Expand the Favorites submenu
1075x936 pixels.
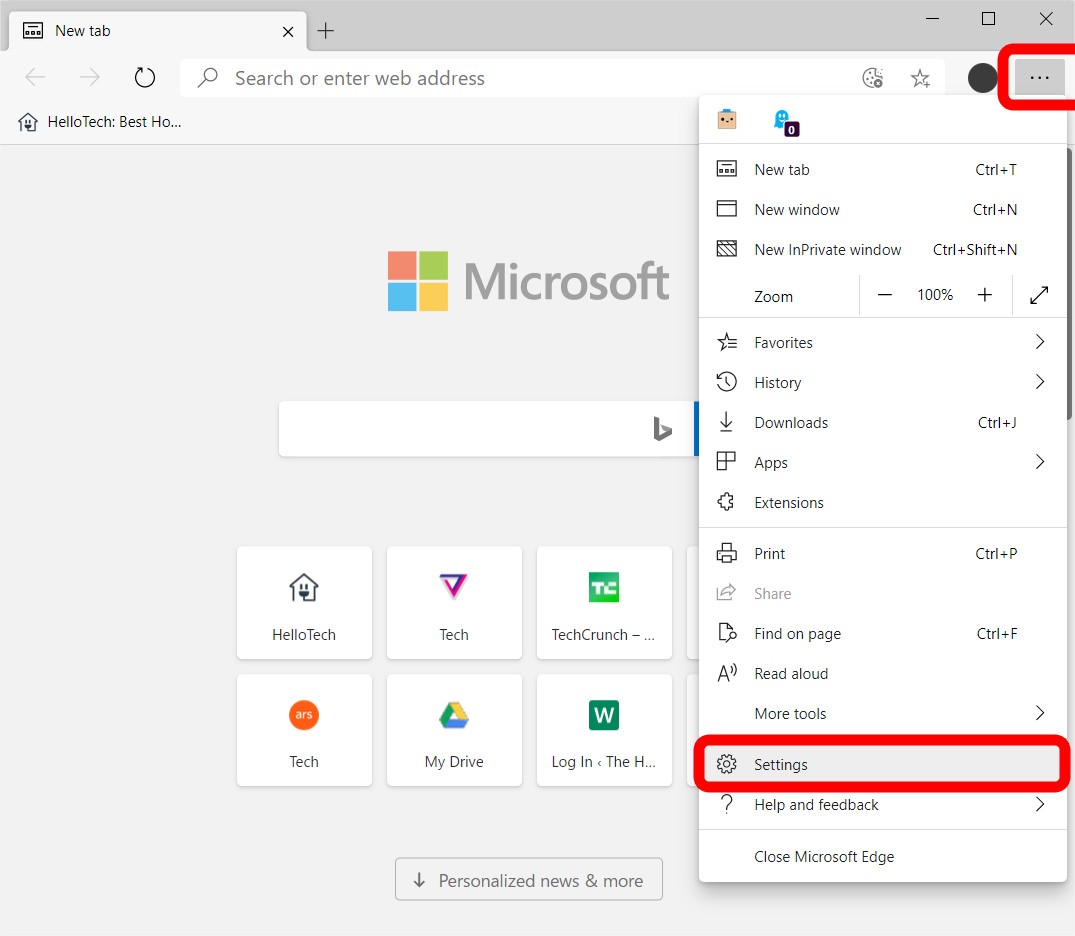coord(1039,343)
